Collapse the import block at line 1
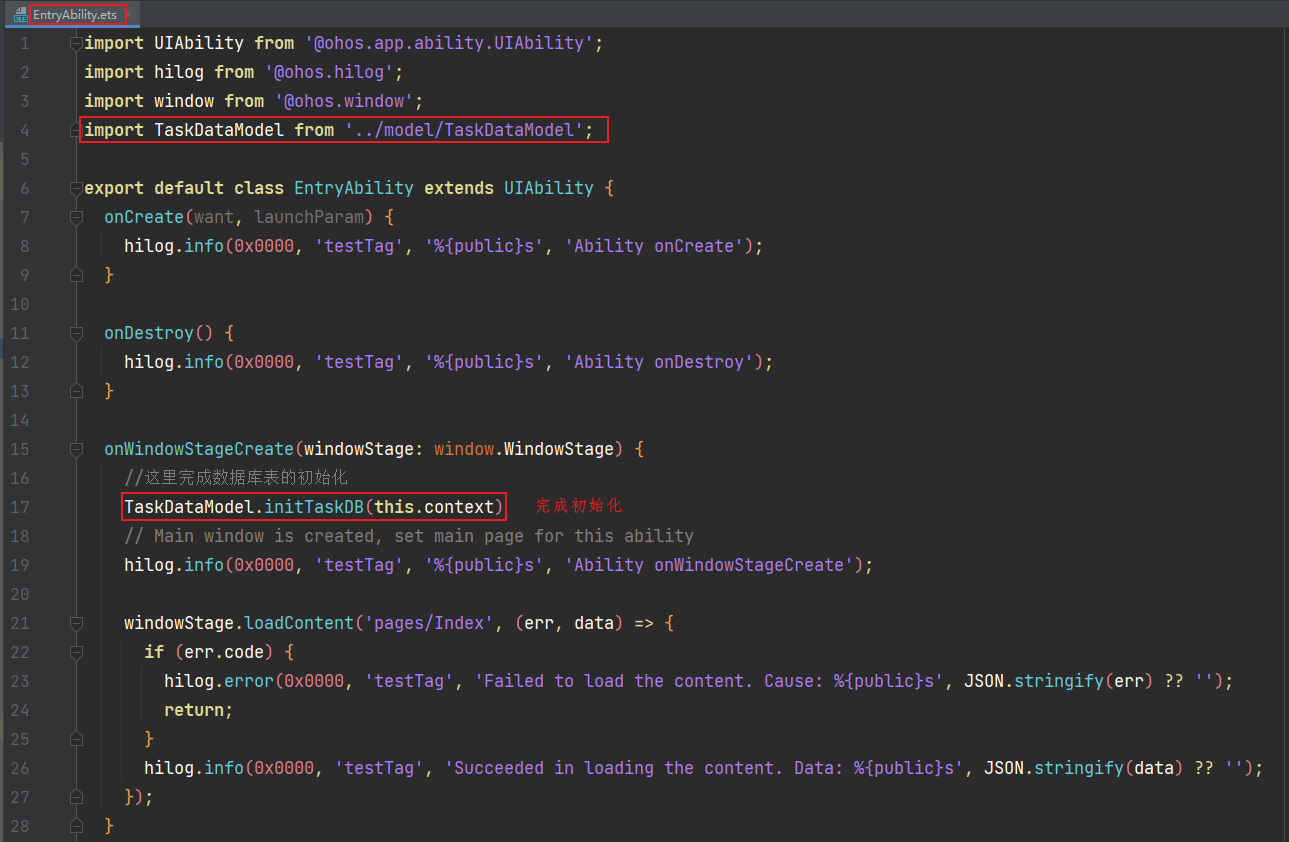Image resolution: width=1289 pixels, height=842 pixels. pyautogui.click(x=75, y=44)
